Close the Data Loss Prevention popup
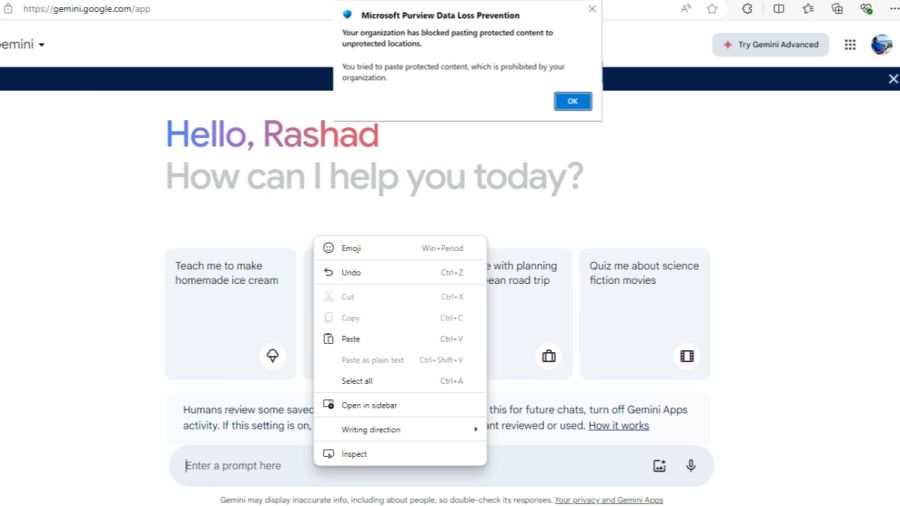The height and width of the screenshot is (506, 900). click(592, 9)
